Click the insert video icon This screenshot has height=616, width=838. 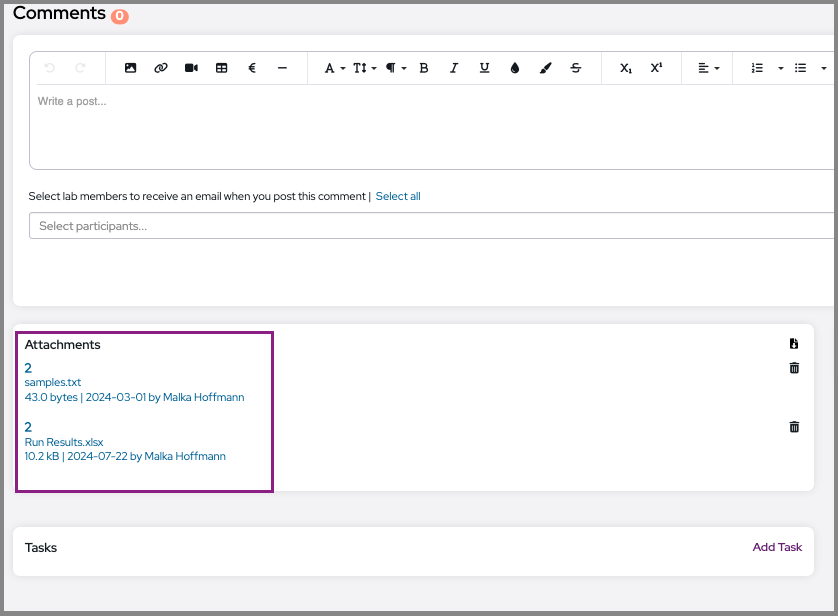click(x=191, y=68)
